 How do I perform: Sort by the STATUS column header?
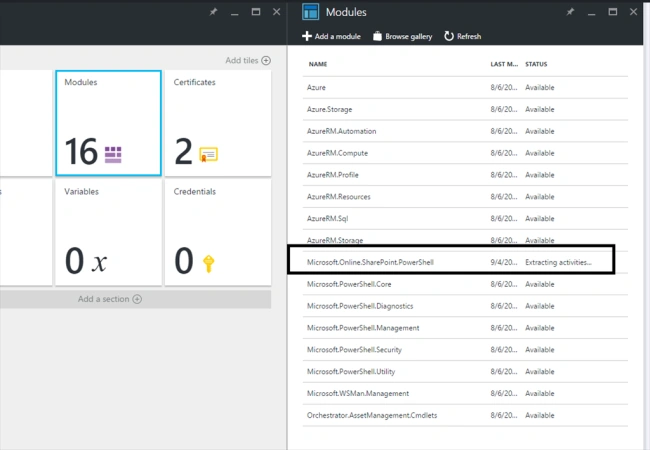536,64
